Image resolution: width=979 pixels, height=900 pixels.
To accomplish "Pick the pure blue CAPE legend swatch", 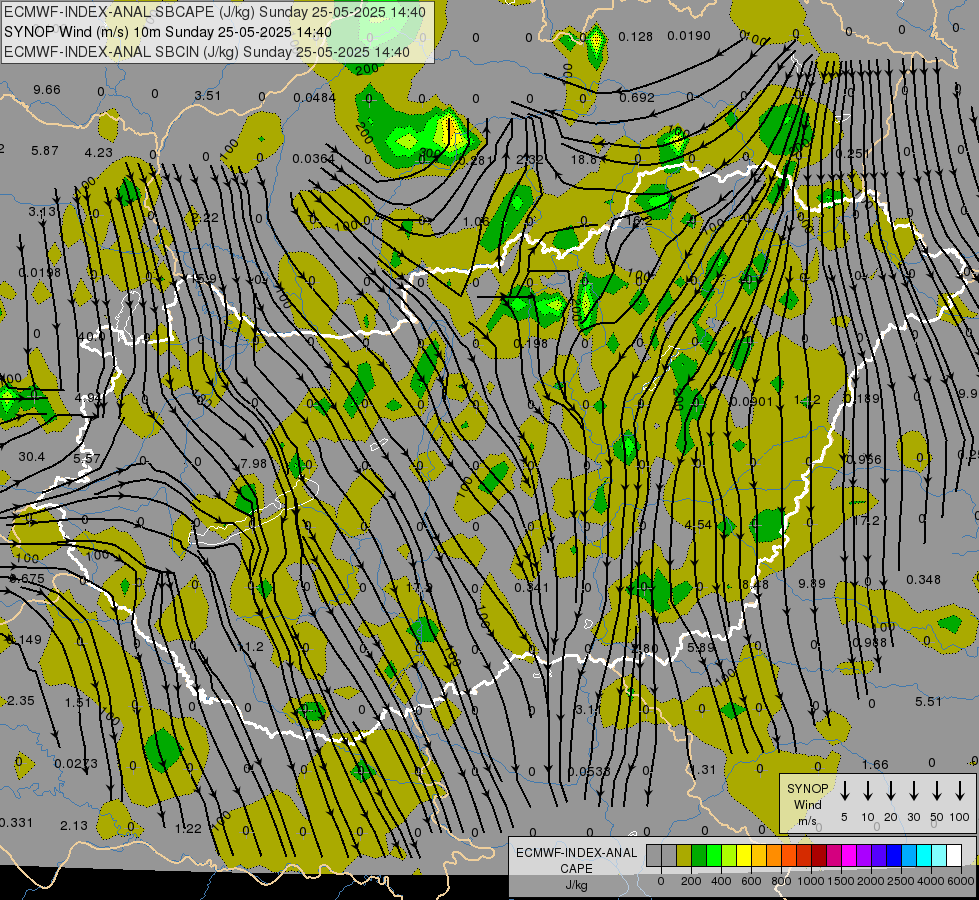I will (893, 855).
